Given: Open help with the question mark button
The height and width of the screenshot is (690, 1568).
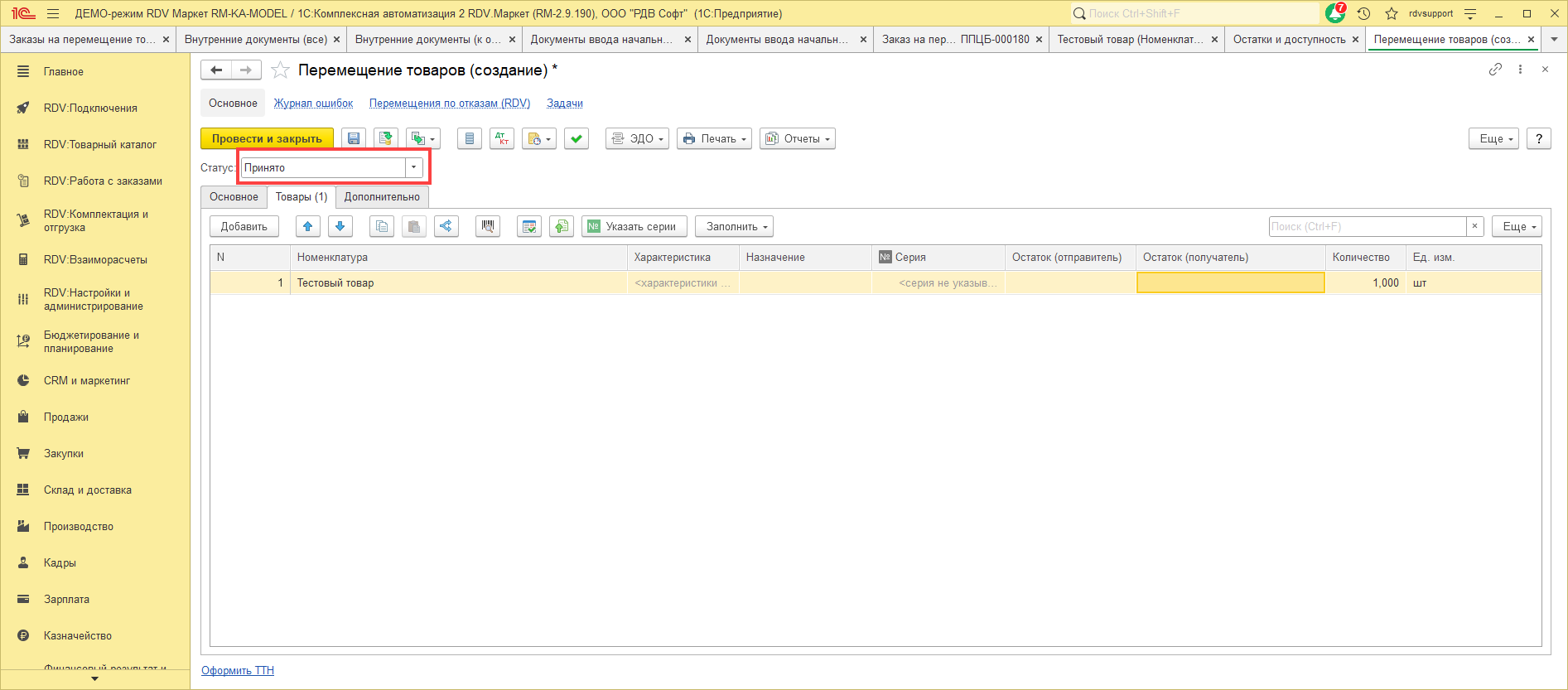Looking at the screenshot, I should click(x=1539, y=138).
